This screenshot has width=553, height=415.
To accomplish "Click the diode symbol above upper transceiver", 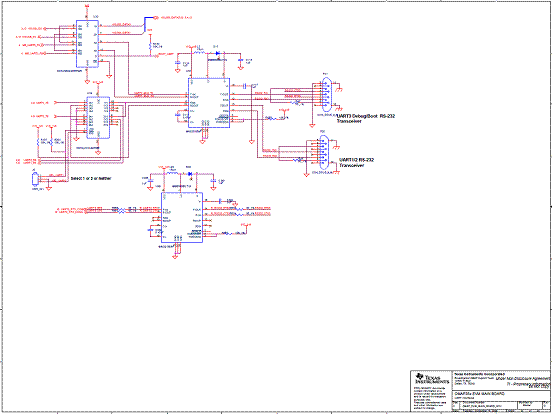I will [x=218, y=54].
